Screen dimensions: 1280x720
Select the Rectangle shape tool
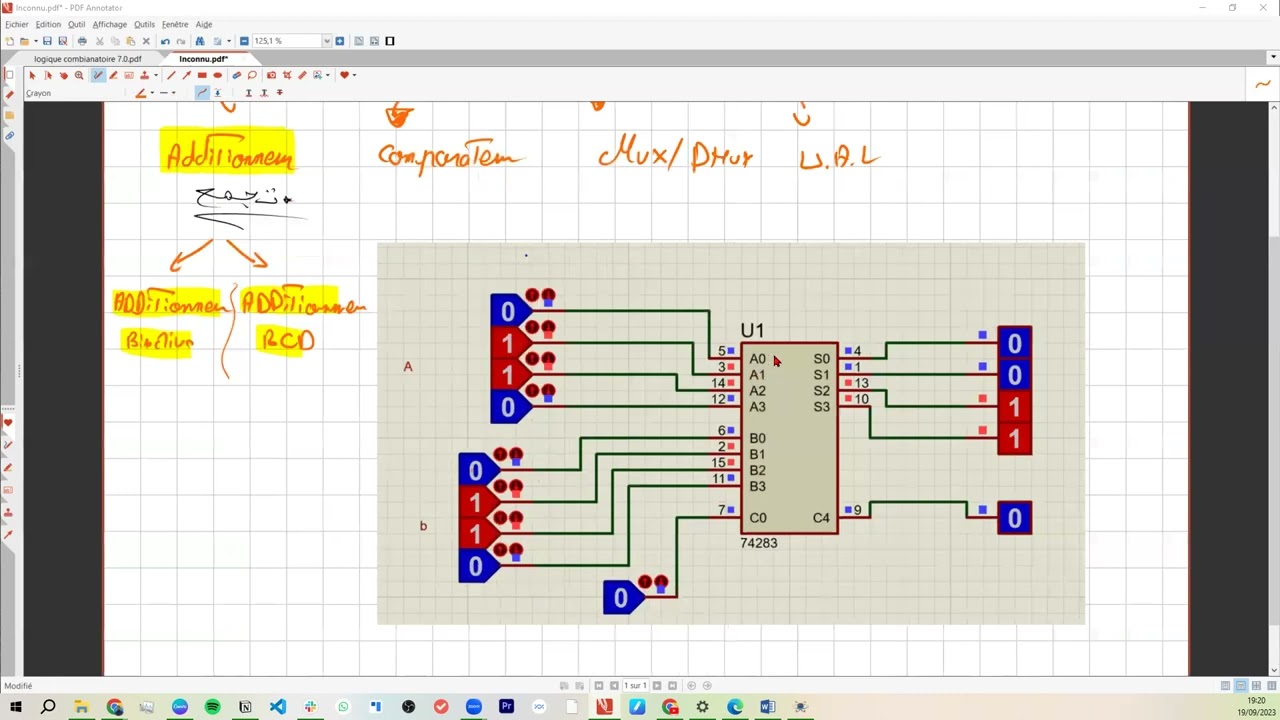pyautogui.click(x=202, y=75)
